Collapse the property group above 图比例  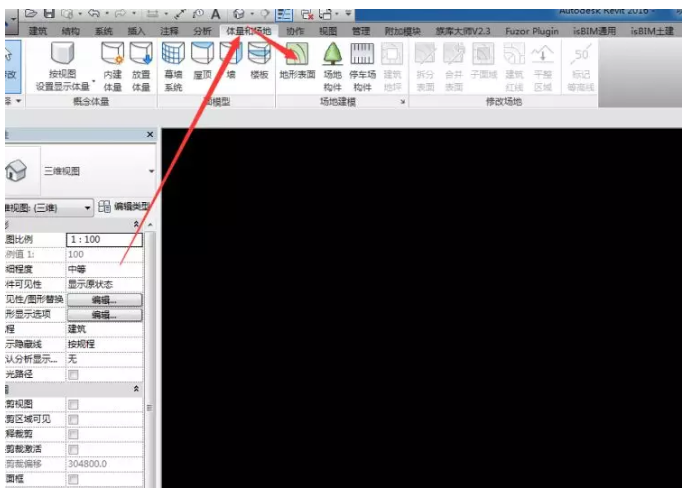coord(136,224)
